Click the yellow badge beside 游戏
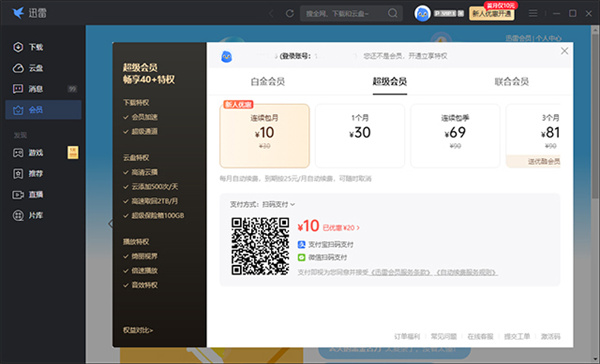Viewport: 600px width, 364px height. 73,152
